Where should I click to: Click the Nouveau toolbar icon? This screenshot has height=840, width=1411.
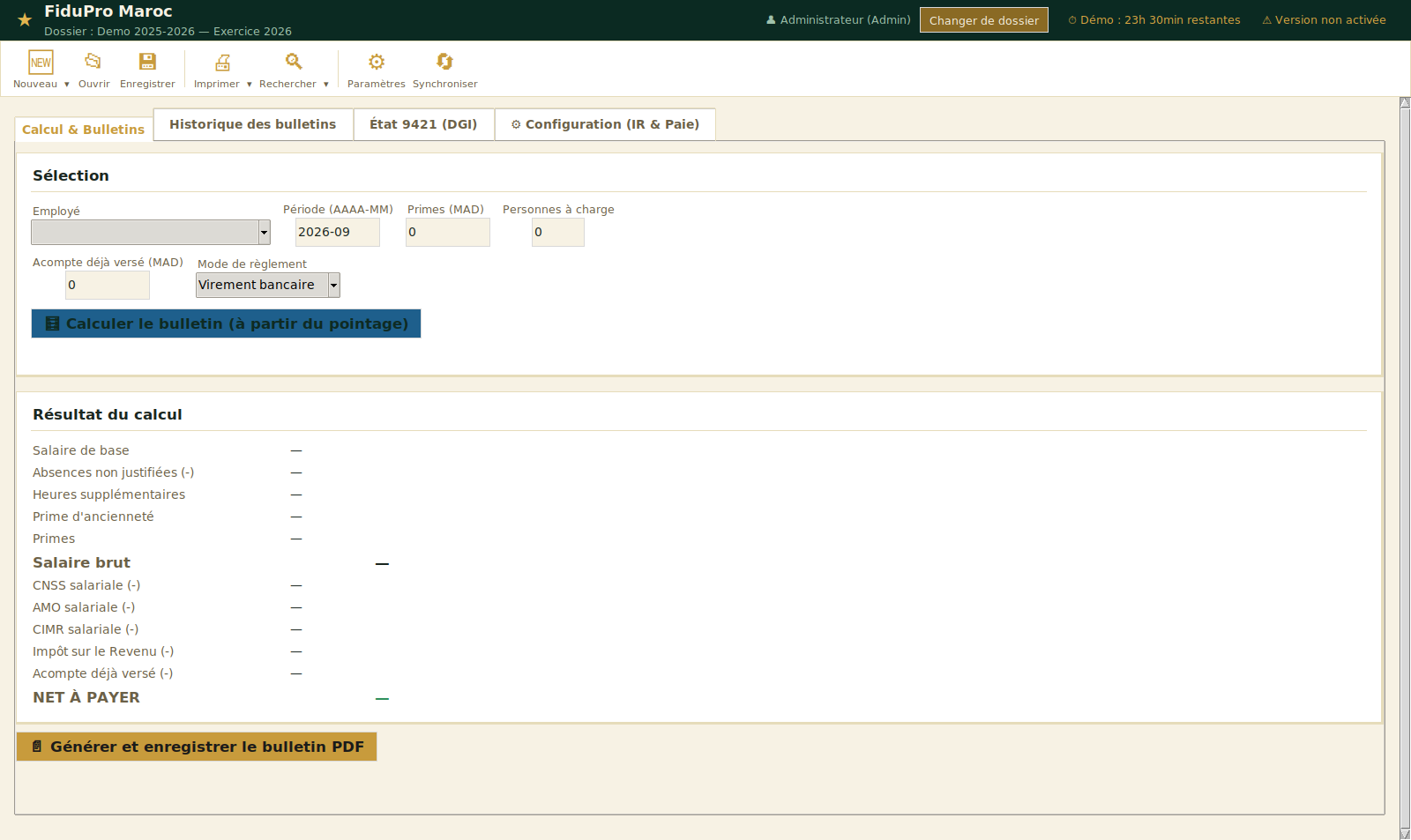[41, 62]
